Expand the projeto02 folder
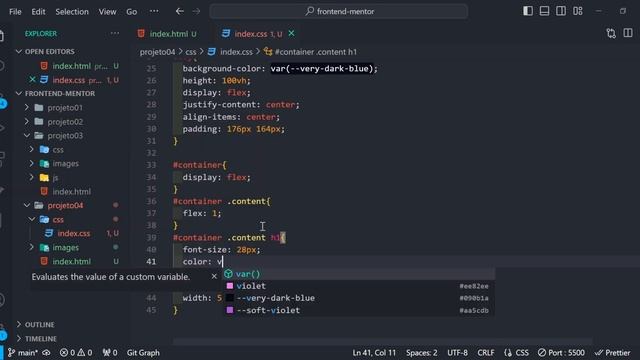 click(x=65, y=122)
